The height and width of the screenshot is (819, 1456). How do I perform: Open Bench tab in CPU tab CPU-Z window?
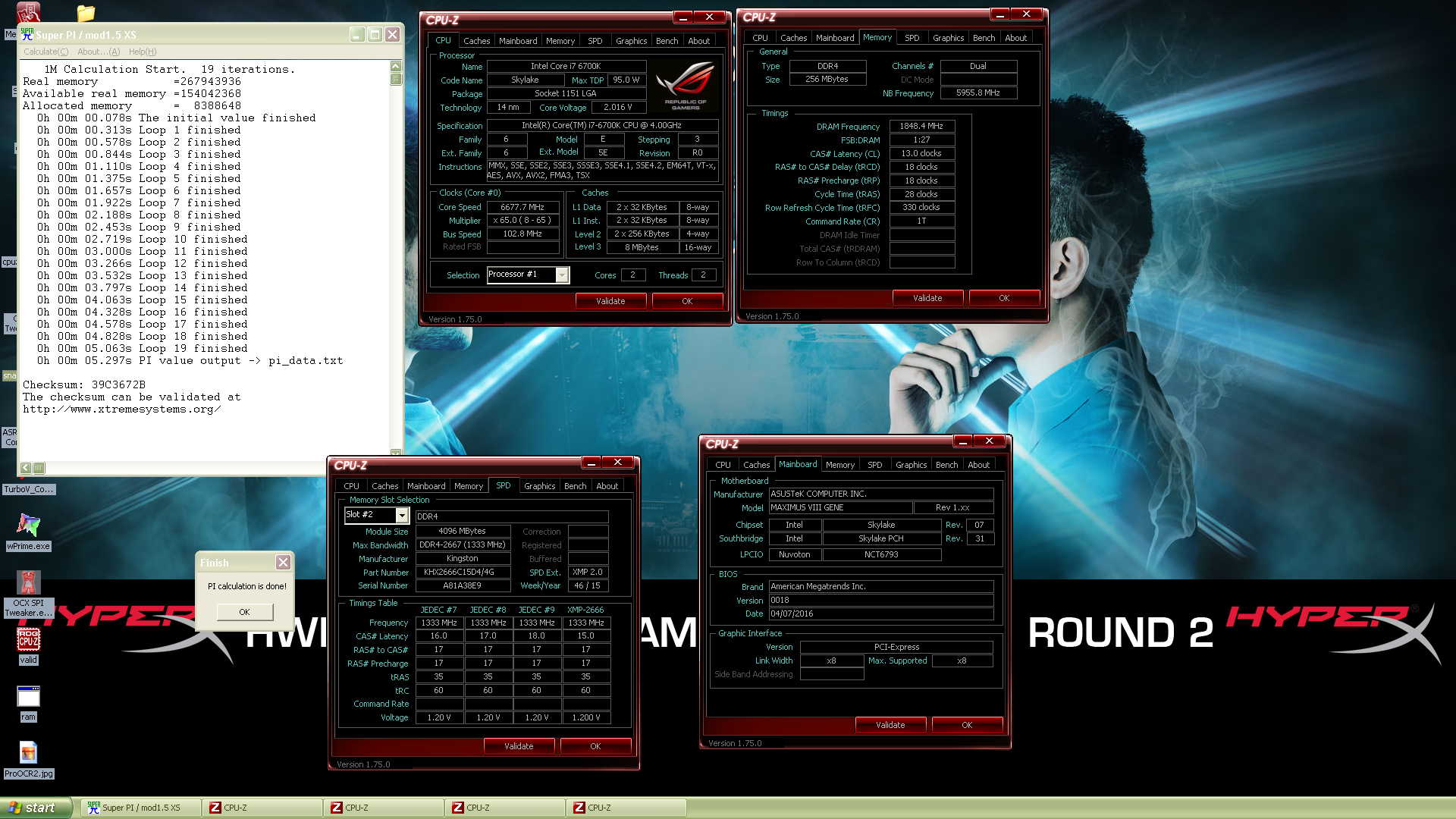tap(667, 41)
